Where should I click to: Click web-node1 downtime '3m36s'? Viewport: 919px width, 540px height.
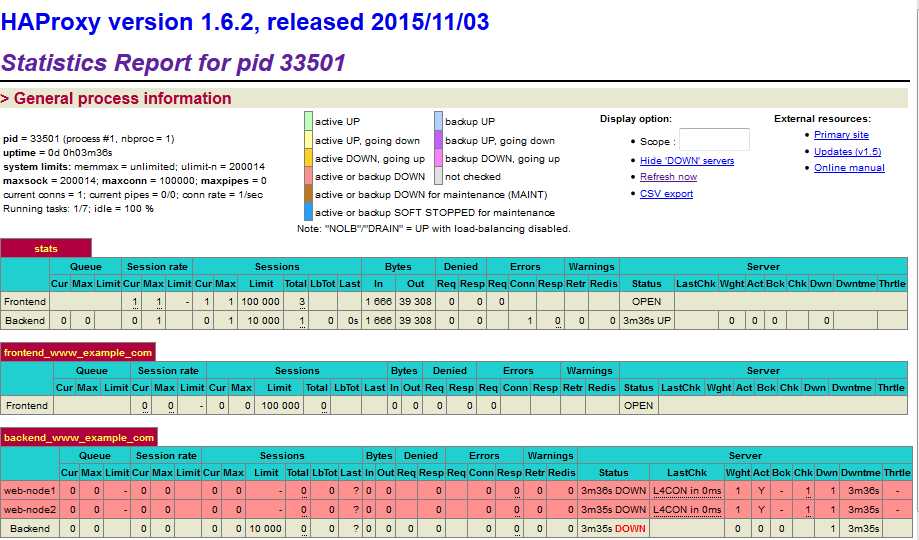pos(863,491)
